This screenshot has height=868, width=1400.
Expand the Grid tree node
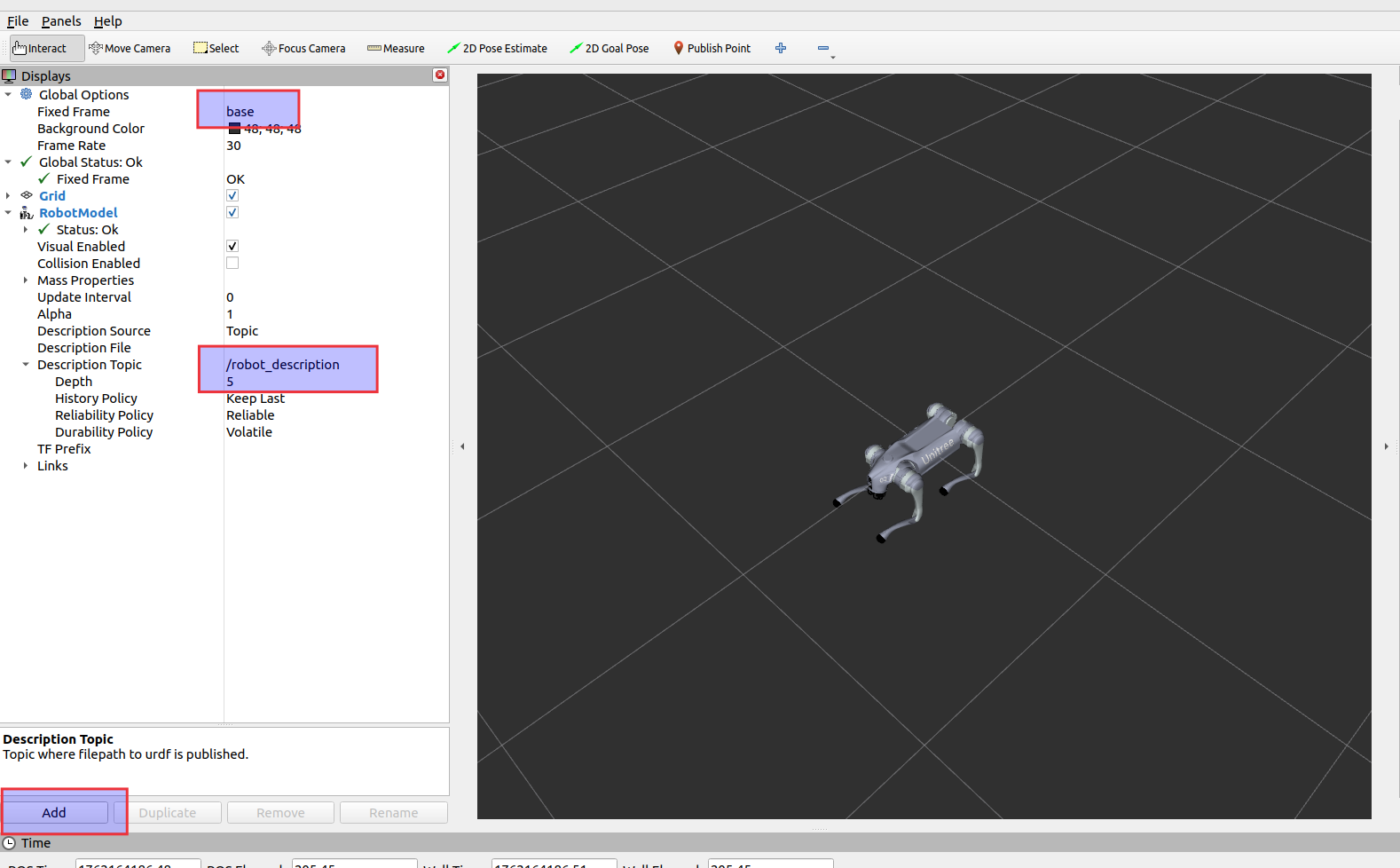point(8,195)
